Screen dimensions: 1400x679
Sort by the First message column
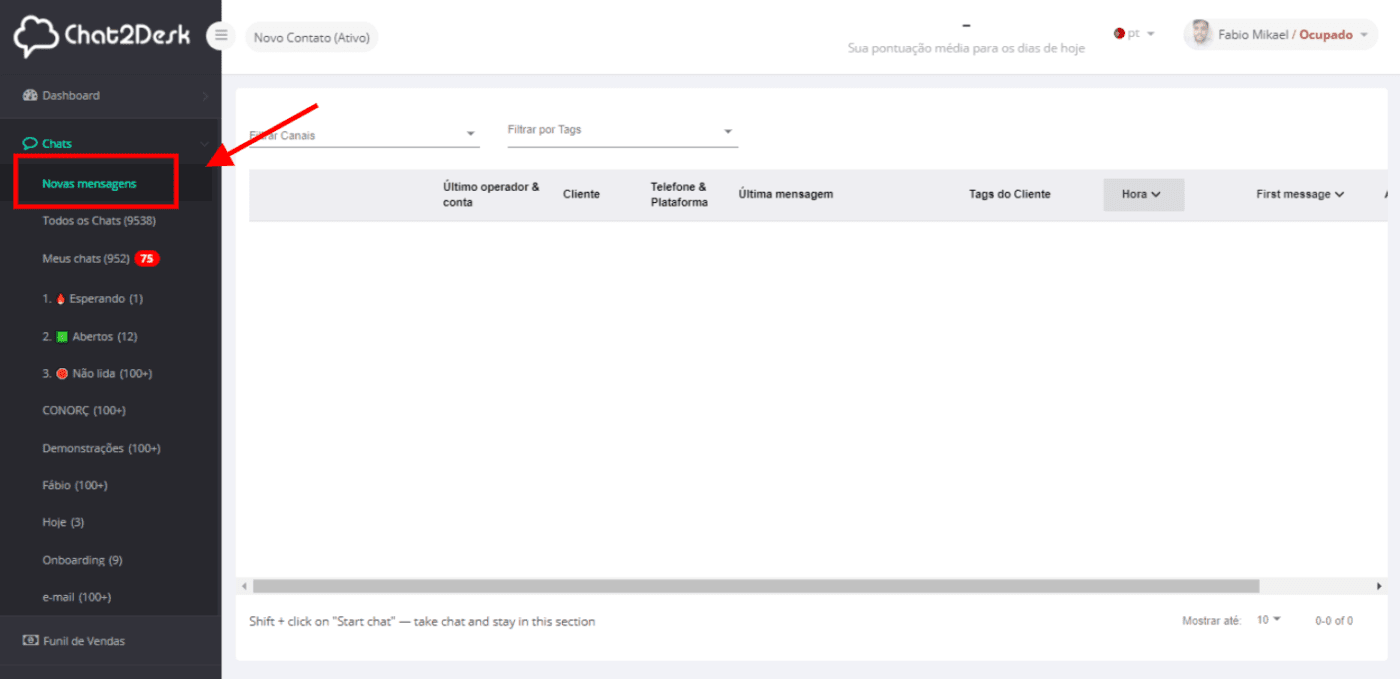tap(1300, 195)
